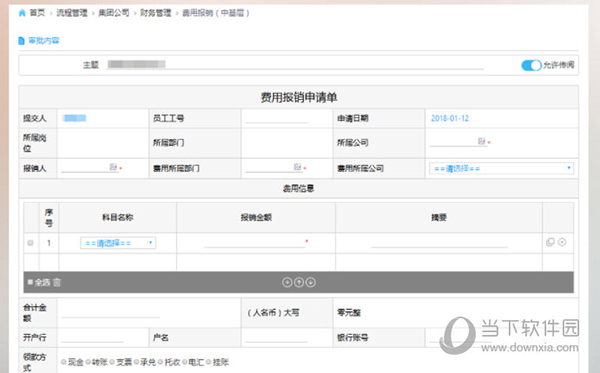Copy row 1 with the duplicate icon
Viewport: 600px width, 373px height.
tap(550, 242)
